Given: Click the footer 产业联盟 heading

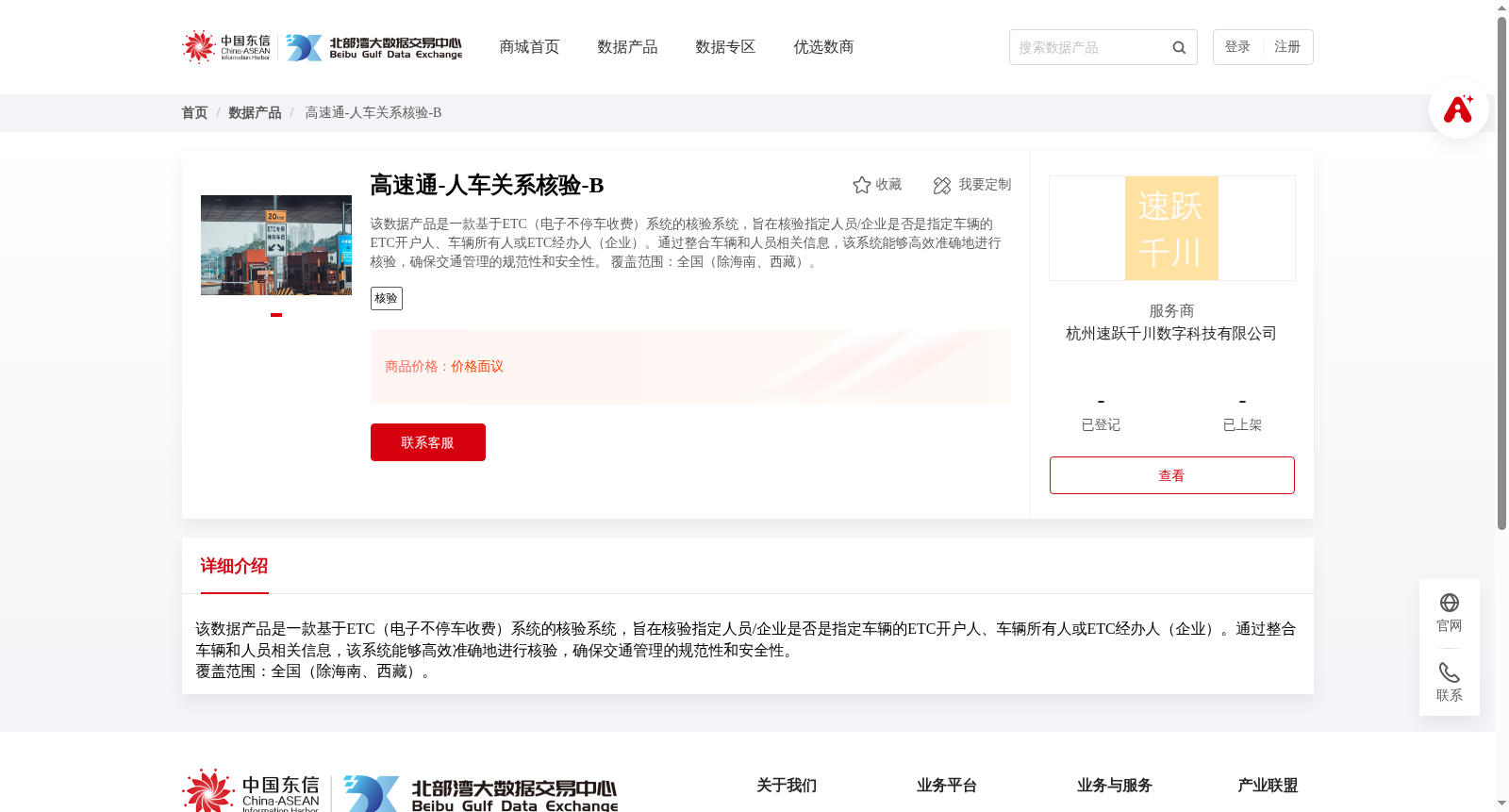Looking at the screenshot, I should click(x=1268, y=786).
